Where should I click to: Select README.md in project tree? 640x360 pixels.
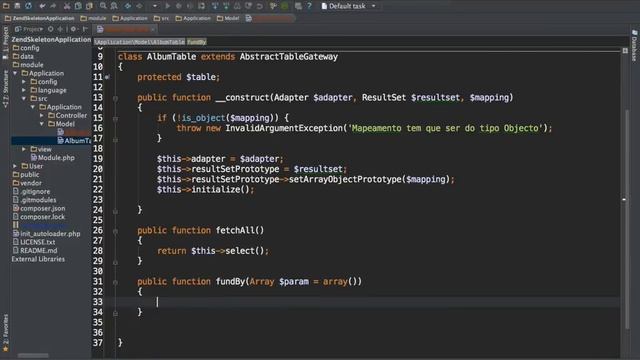click(x=35, y=250)
